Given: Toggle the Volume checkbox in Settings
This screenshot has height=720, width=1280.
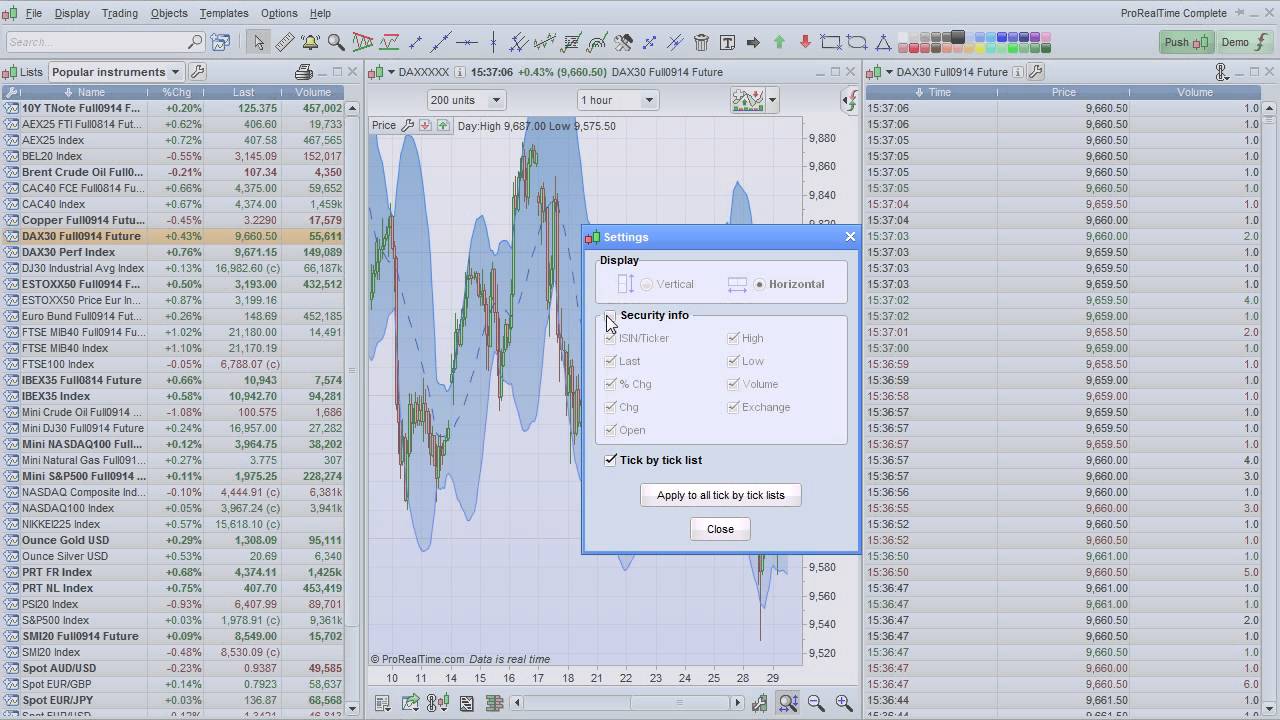Looking at the screenshot, I should click(x=733, y=384).
